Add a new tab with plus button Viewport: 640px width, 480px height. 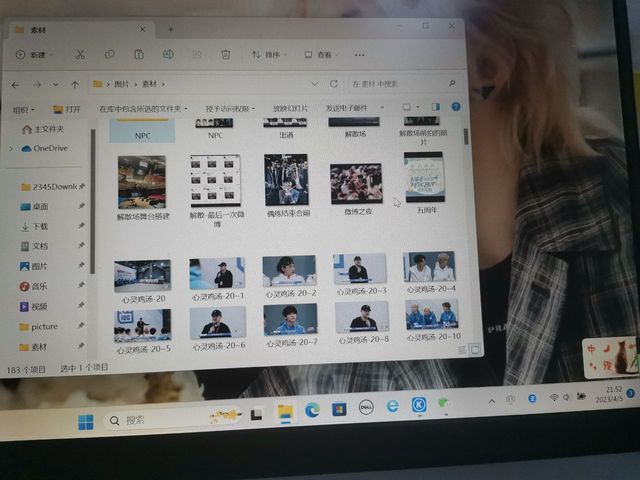tap(170, 29)
